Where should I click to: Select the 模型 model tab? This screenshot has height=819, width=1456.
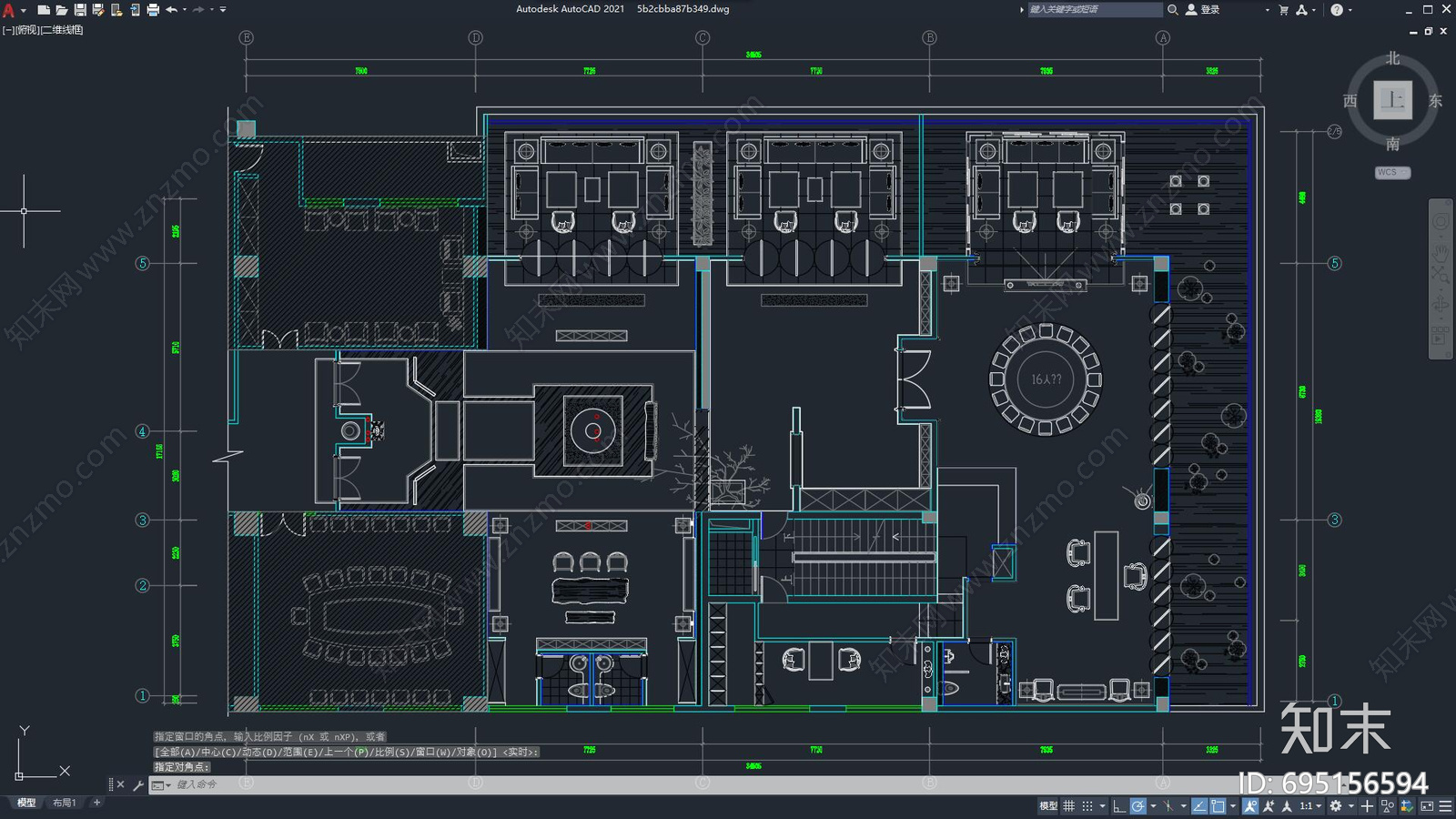point(26,803)
